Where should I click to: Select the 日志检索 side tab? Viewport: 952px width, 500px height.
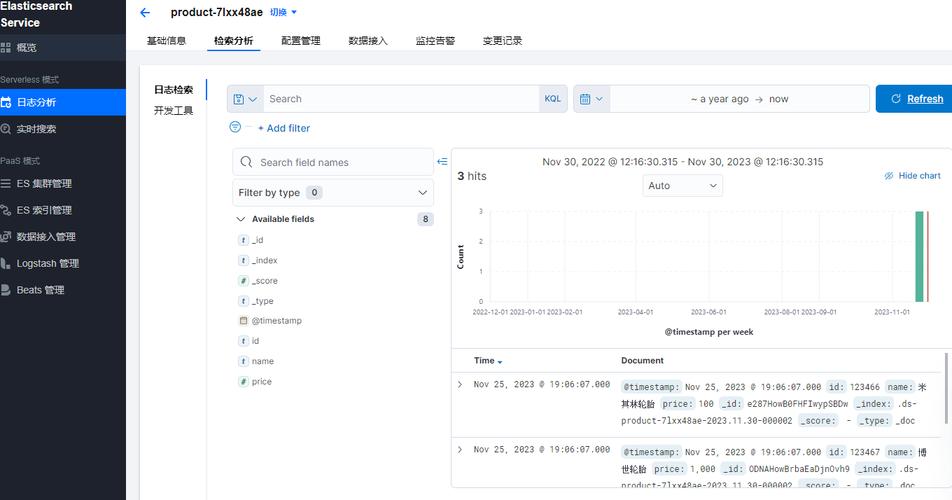click(x=174, y=90)
